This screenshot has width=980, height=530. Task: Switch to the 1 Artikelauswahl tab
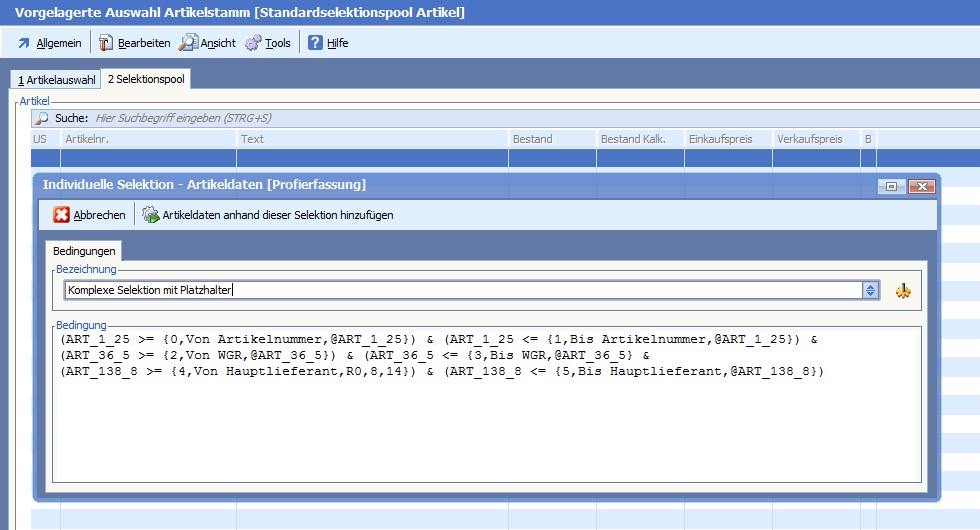(x=56, y=79)
